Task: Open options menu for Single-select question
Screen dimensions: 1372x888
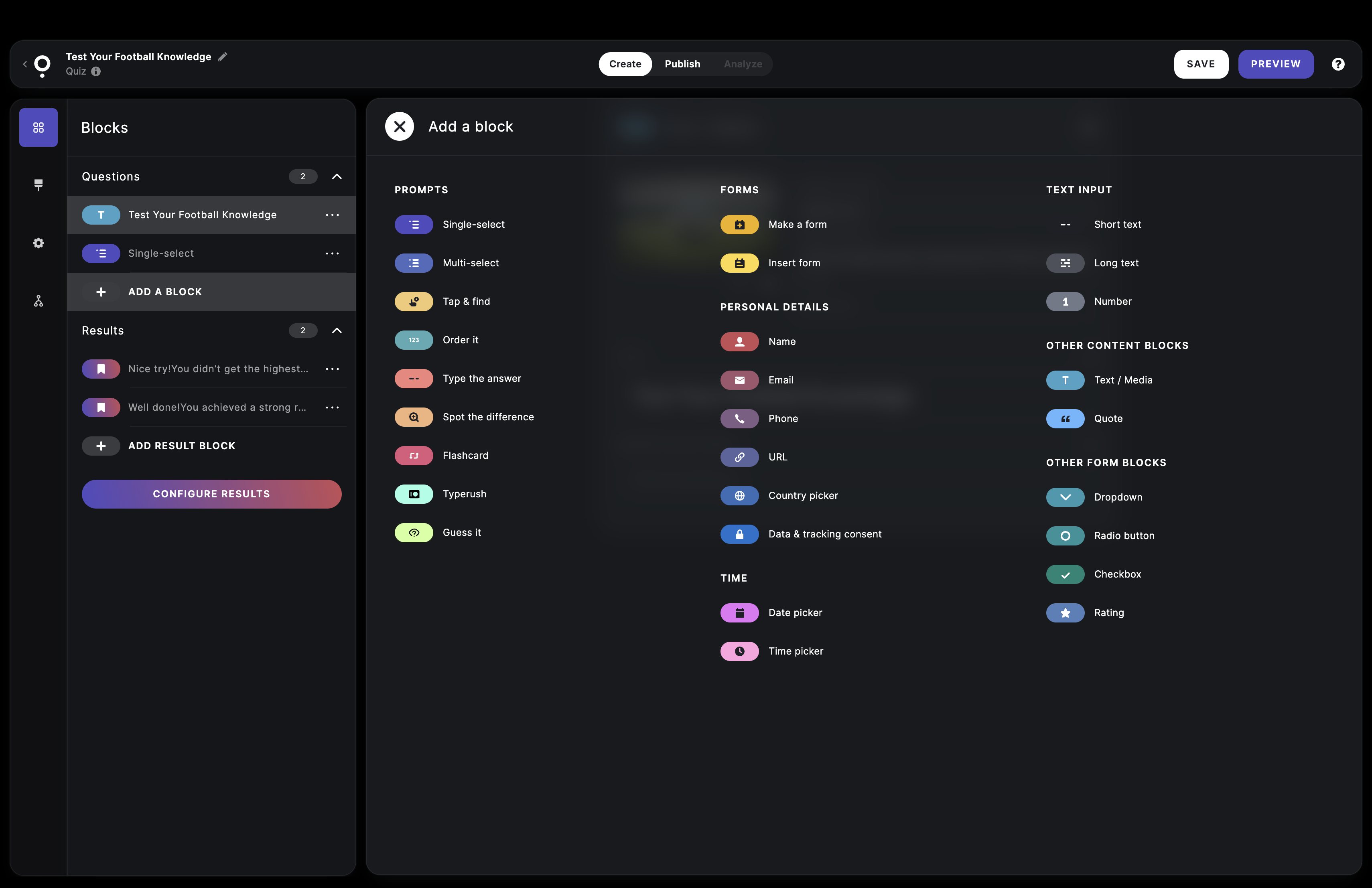Action: [332, 253]
